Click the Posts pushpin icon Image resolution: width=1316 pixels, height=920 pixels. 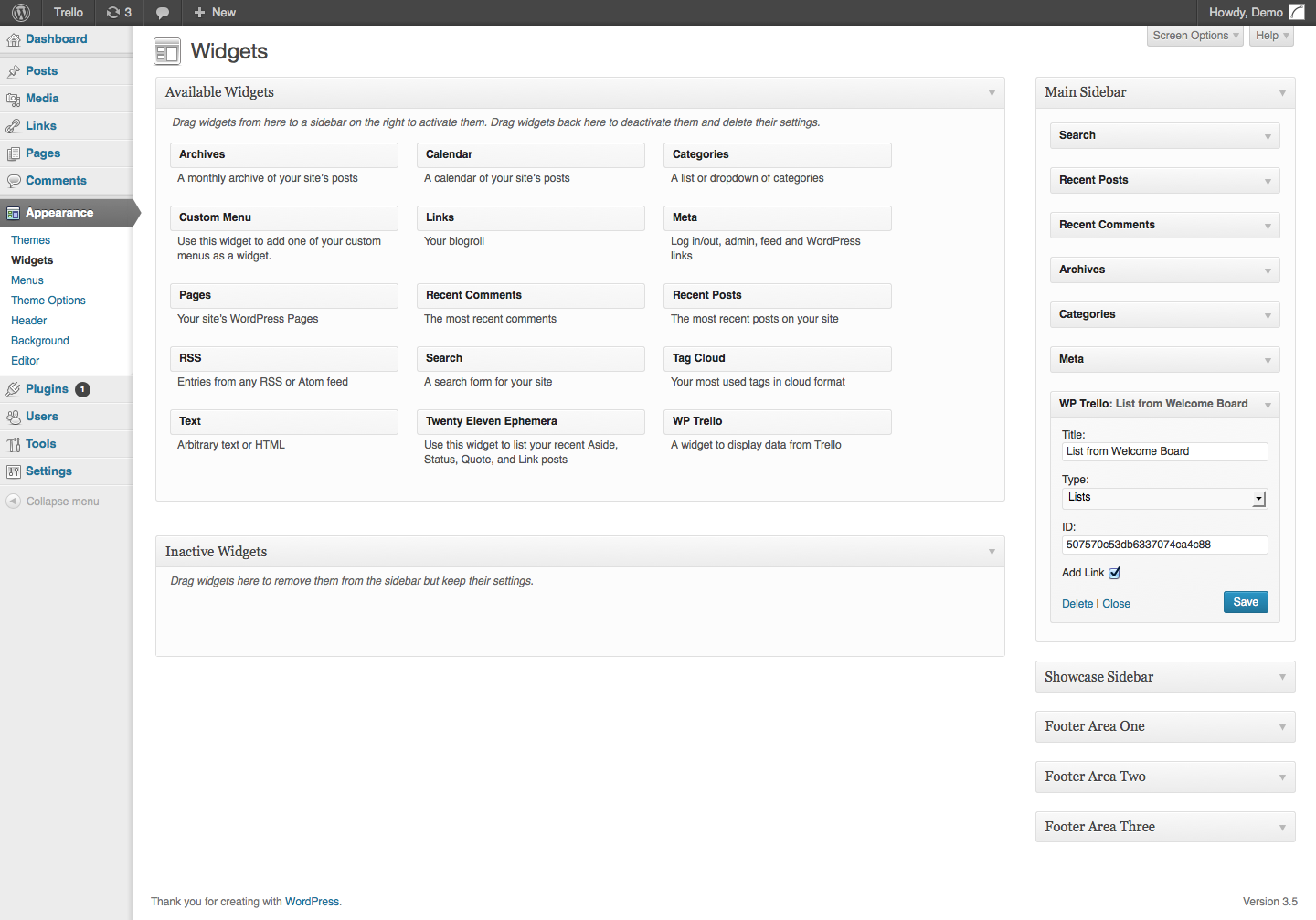(14, 71)
